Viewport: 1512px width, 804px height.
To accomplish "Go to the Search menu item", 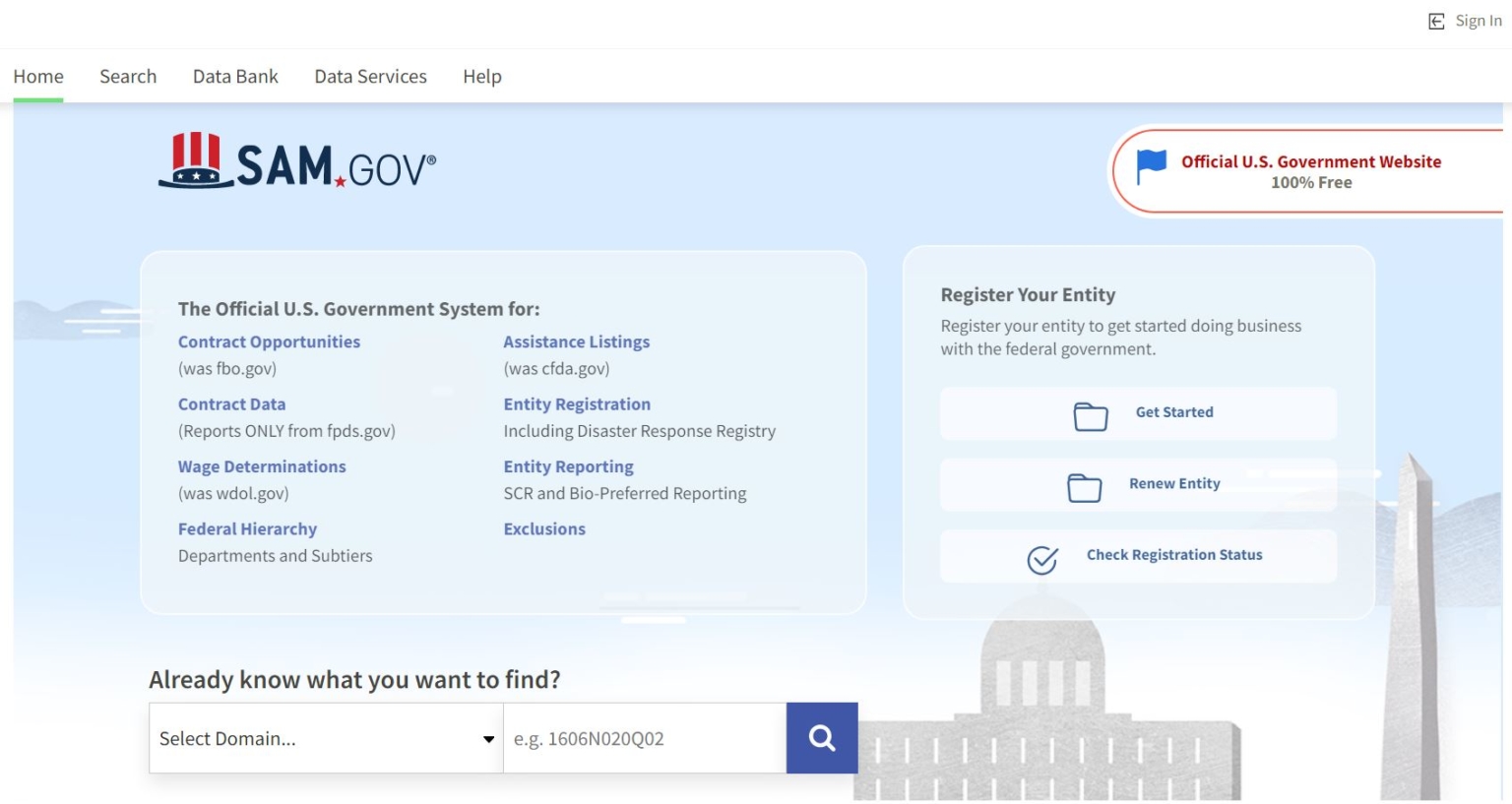I will (x=128, y=76).
